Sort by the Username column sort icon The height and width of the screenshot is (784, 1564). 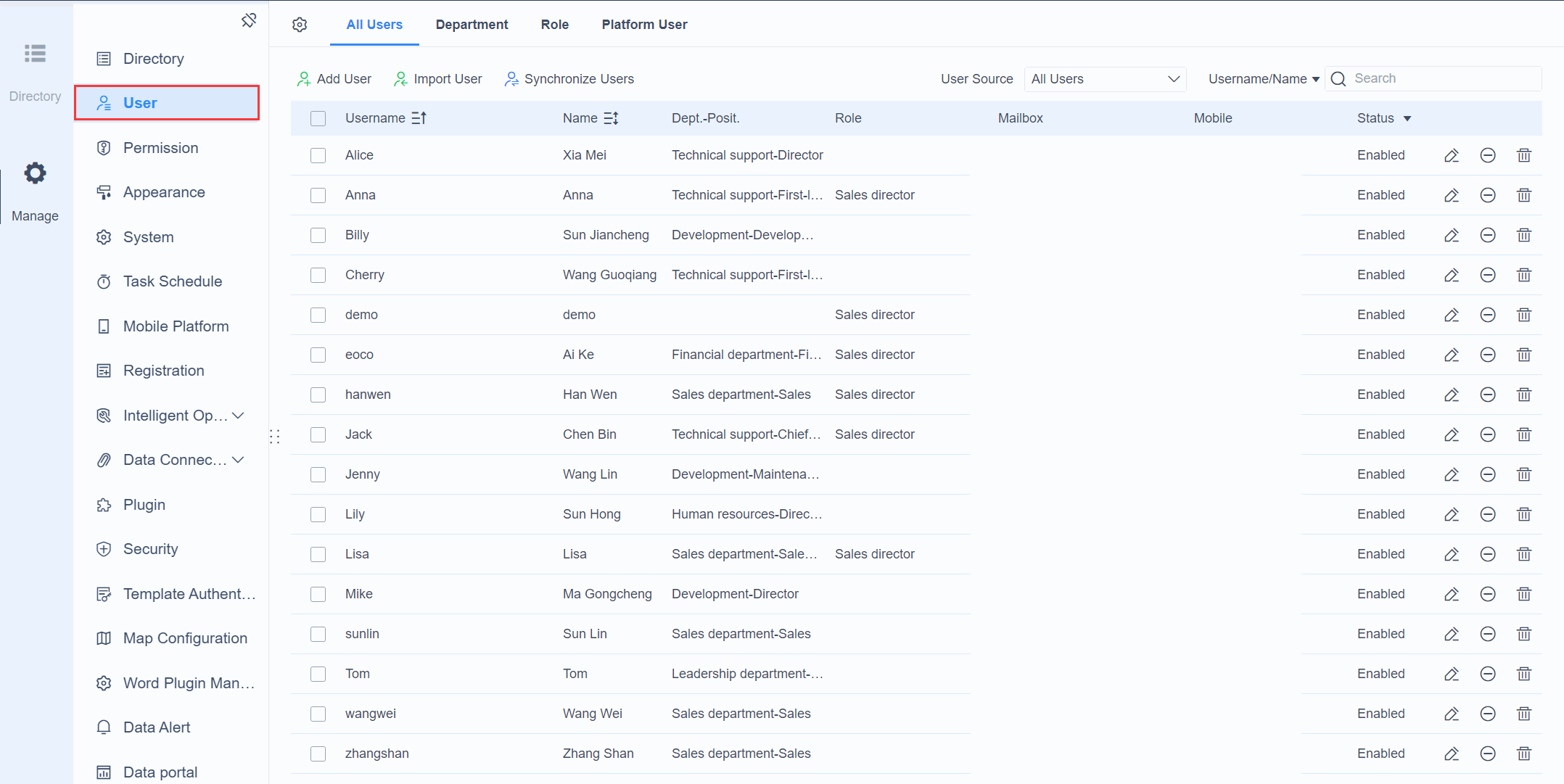[x=419, y=118]
